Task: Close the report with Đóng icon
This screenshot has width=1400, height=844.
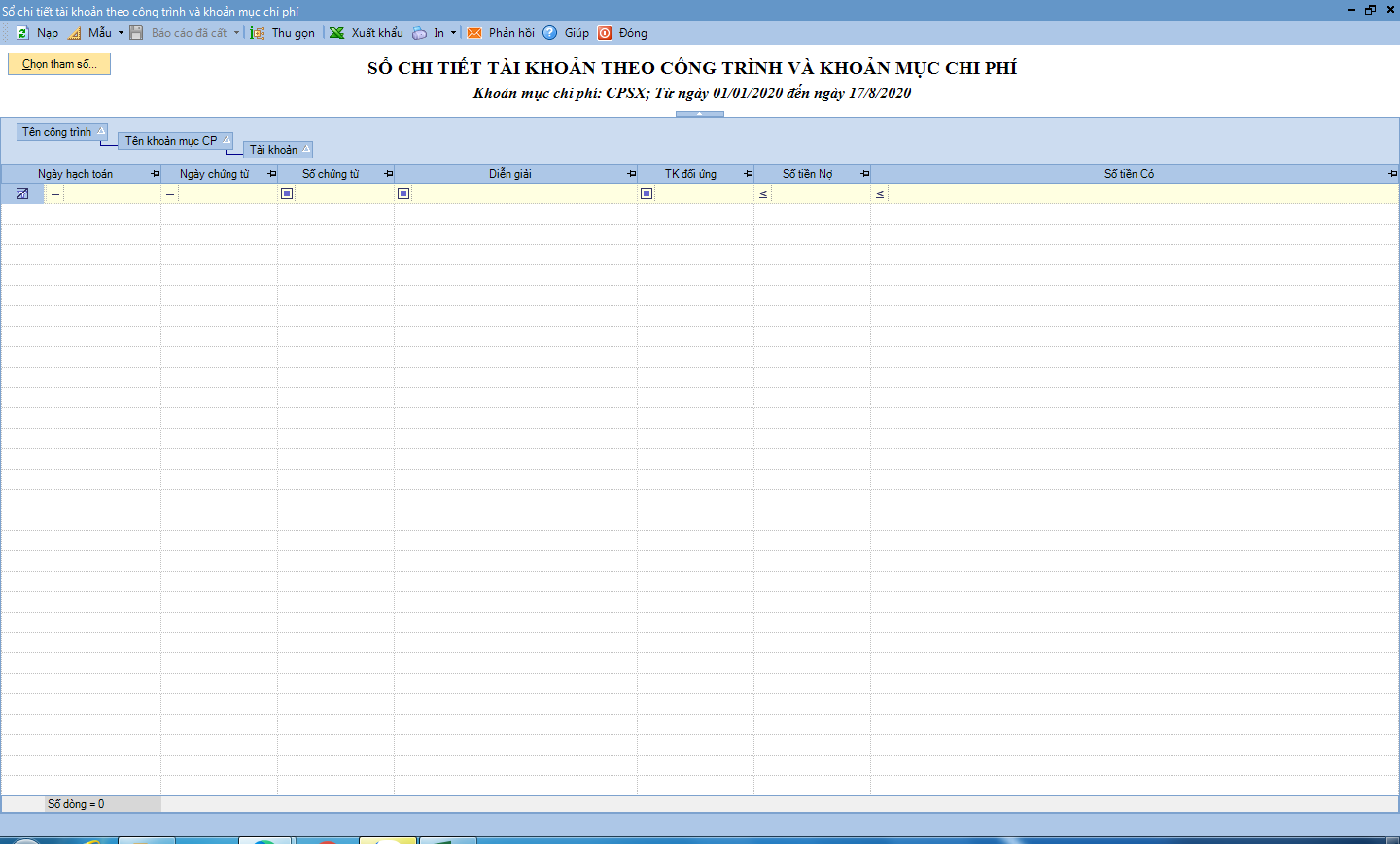Action: (x=605, y=33)
